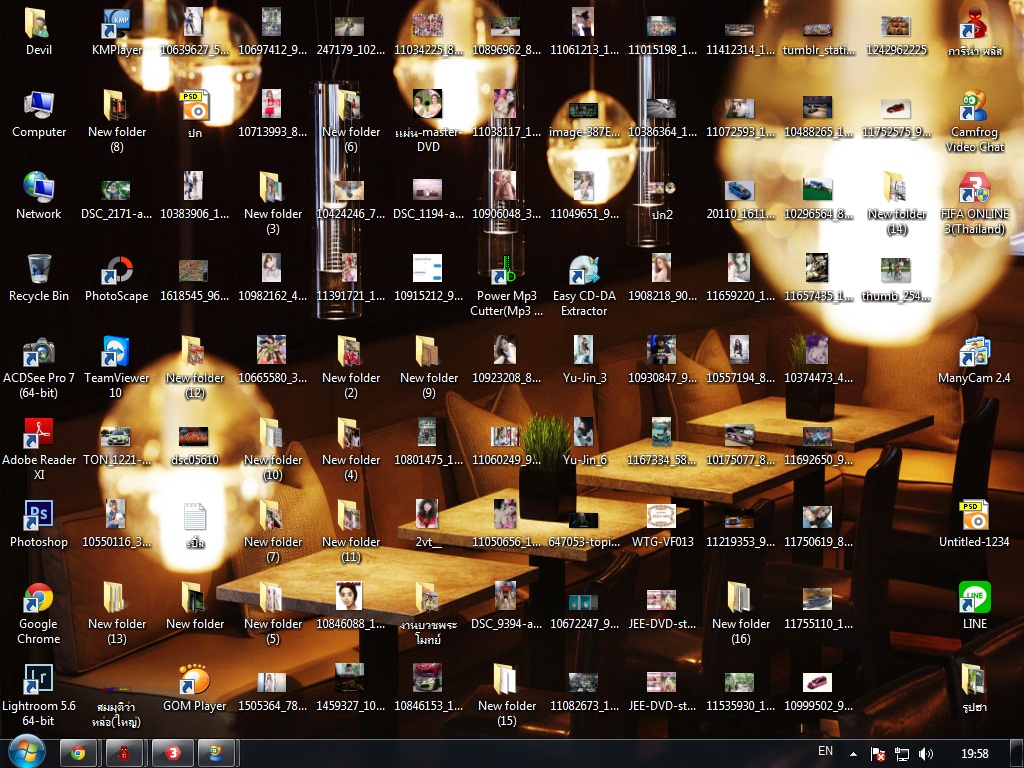The height and width of the screenshot is (768, 1024).
Task: Launch the Photoshop shortcut
Action: [39, 524]
